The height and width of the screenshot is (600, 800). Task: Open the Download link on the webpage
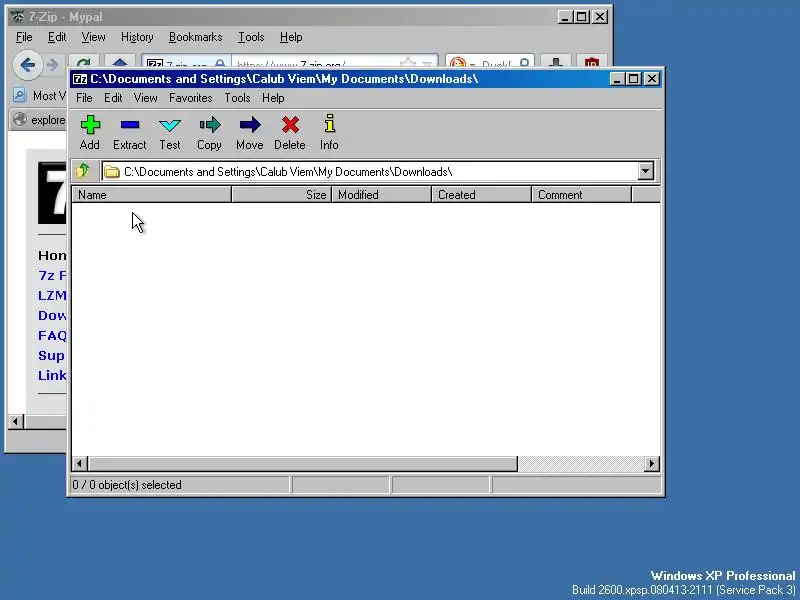52,315
